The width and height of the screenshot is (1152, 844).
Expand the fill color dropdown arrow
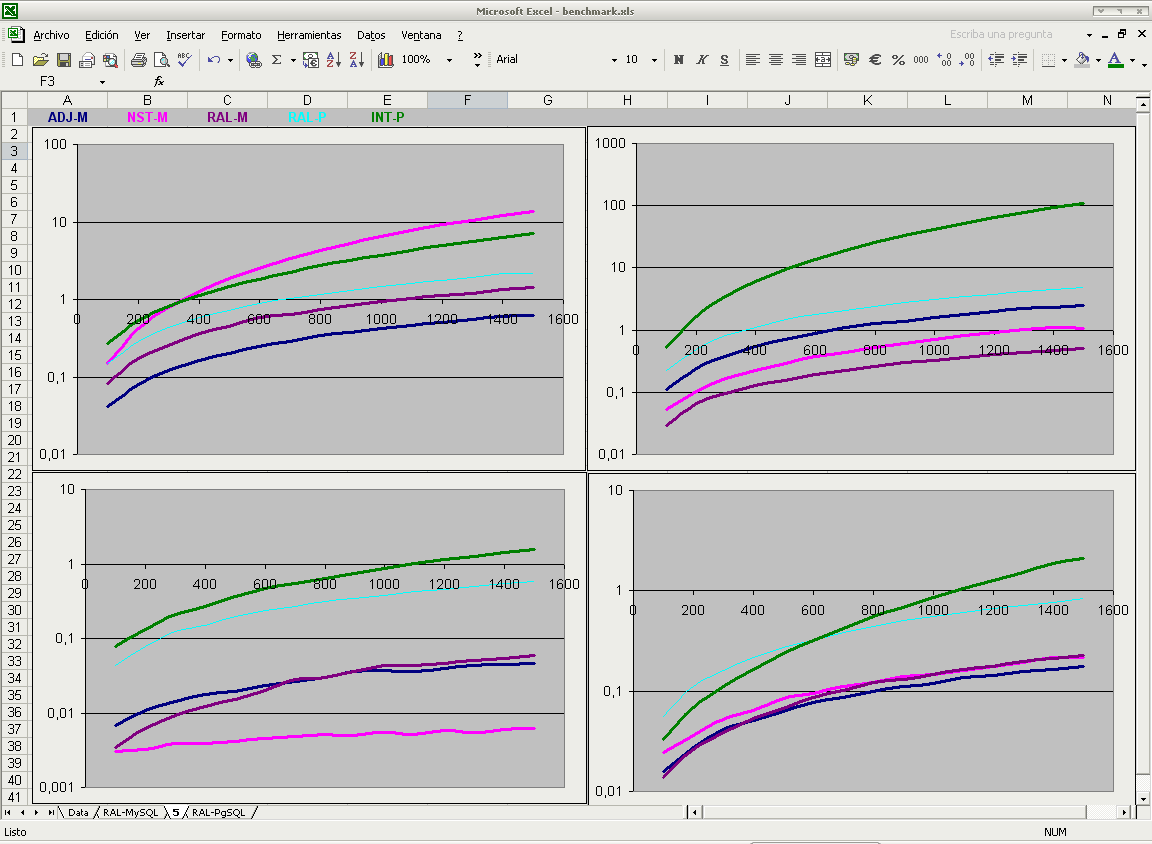[x=1098, y=60]
